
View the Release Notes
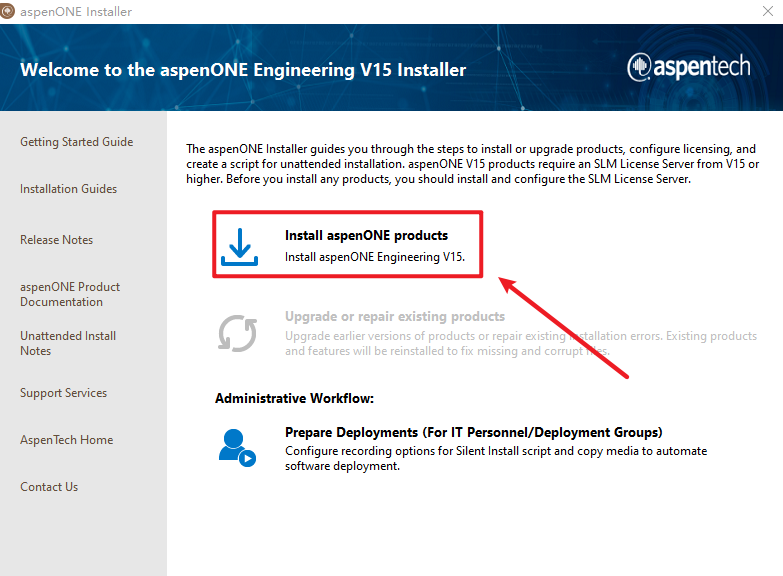(56, 240)
